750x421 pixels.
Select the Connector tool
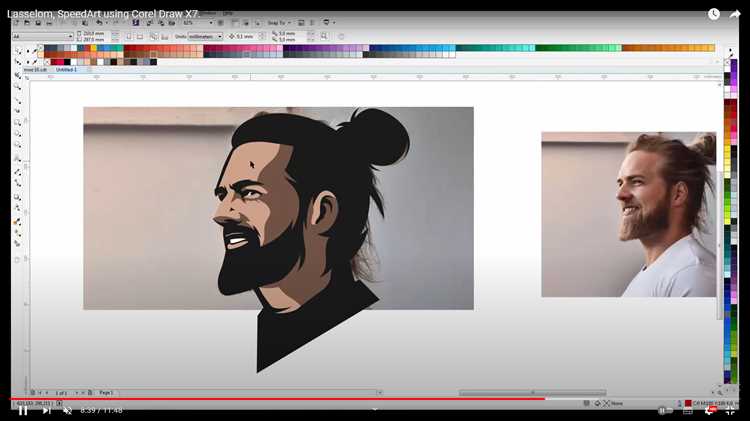click(18, 184)
